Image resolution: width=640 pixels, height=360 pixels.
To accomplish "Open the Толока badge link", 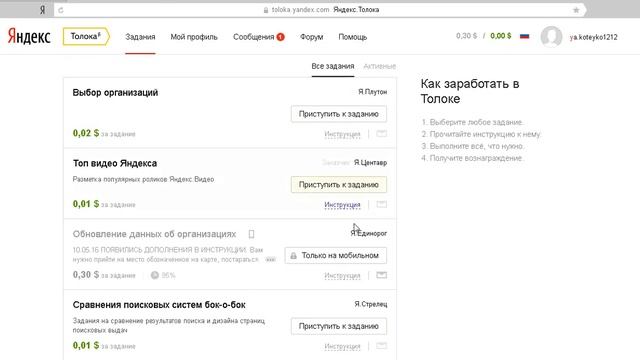I will click(86, 36).
